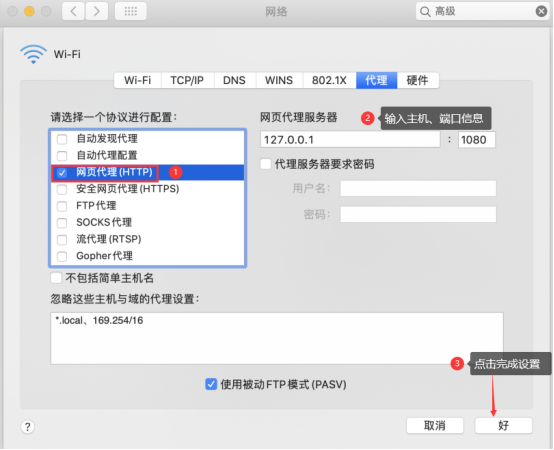The image size is (554, 450).
Task: Click the 取消 button
Action: pos(435,425)
